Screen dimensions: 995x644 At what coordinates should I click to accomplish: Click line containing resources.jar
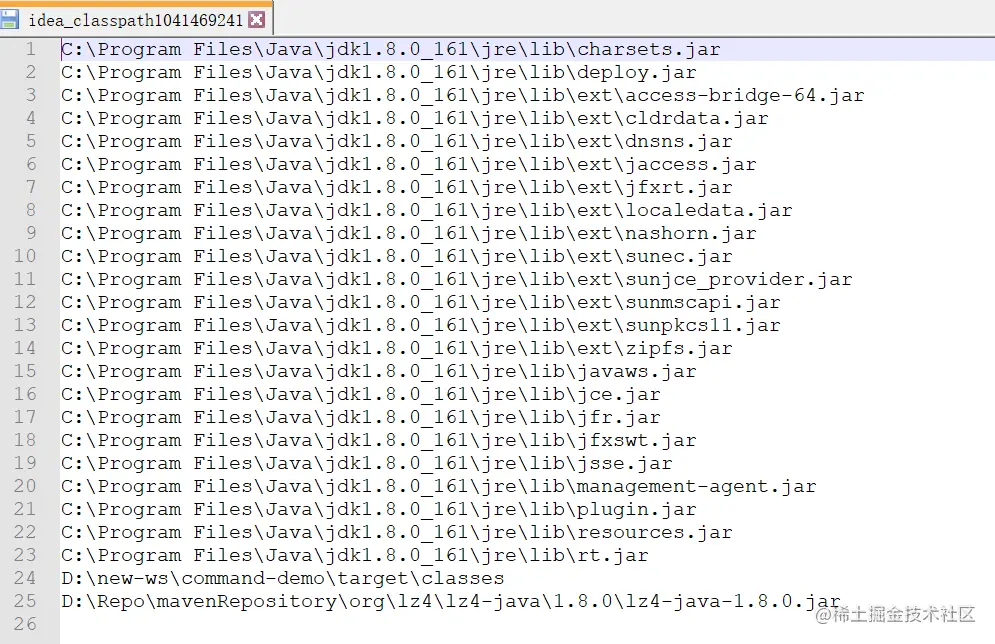pos(397,532)
